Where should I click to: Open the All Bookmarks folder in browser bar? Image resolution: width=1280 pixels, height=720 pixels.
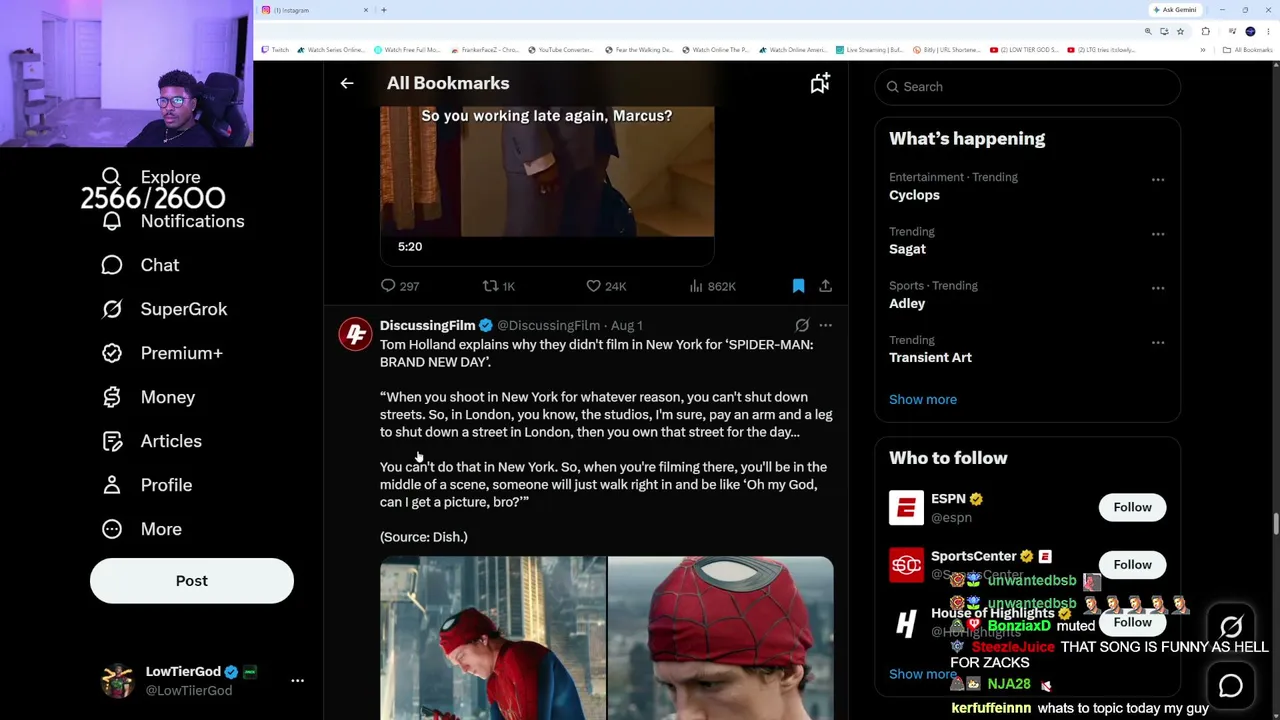click(1248, 50)
